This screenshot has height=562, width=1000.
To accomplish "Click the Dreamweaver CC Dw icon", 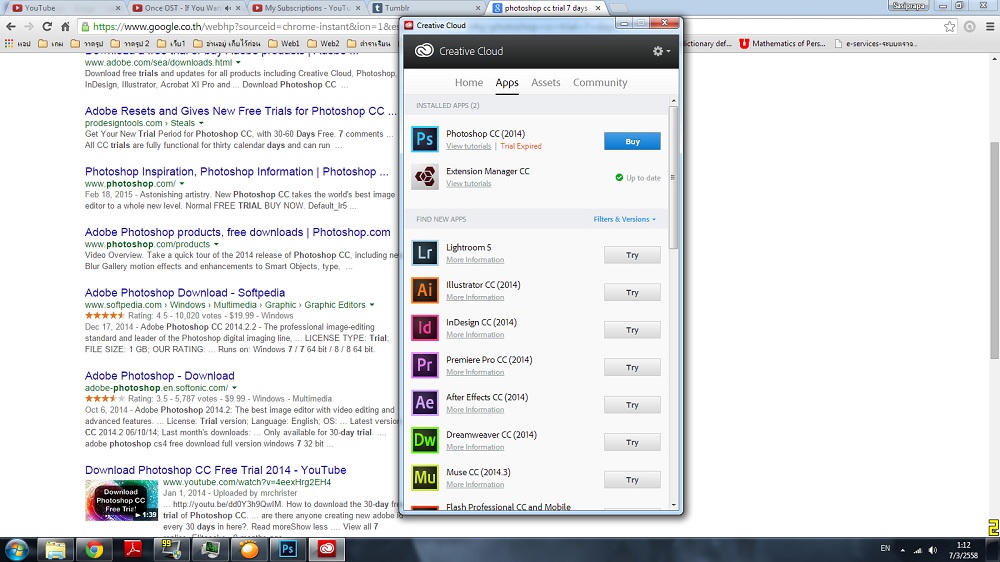I will tap(425, 440).
